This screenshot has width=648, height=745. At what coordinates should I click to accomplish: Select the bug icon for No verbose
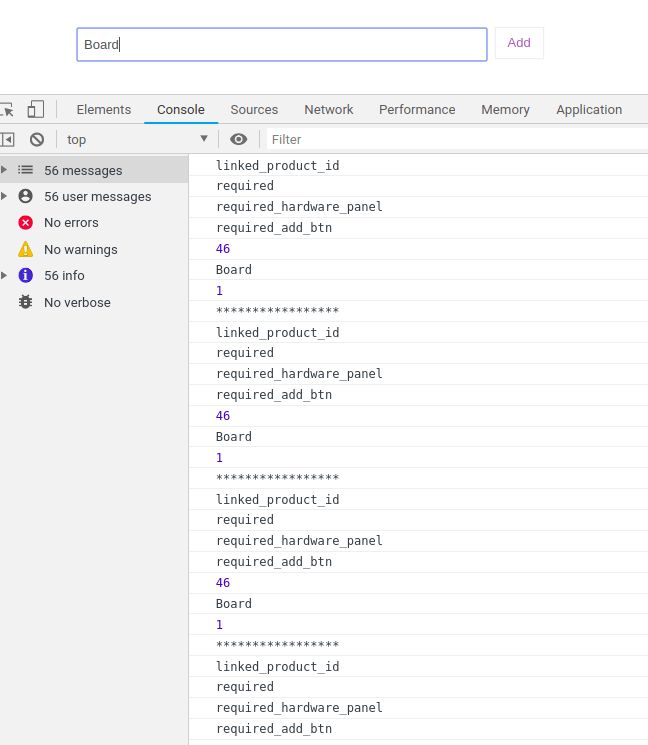click(26, 302)
